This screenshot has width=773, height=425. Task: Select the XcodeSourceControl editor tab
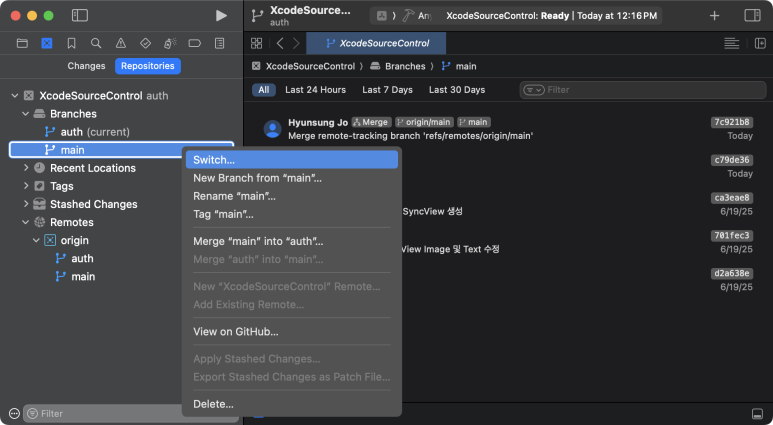376,43
